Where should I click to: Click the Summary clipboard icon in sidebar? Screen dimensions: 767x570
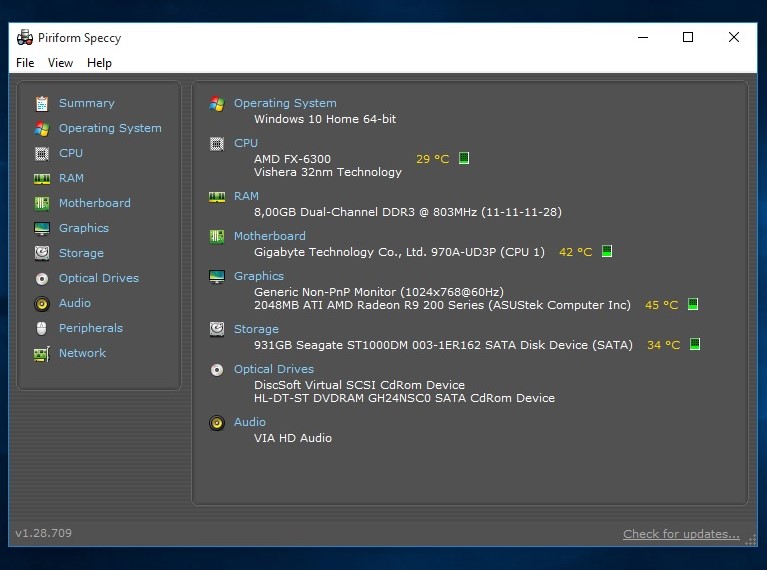(x=42, y=103)
